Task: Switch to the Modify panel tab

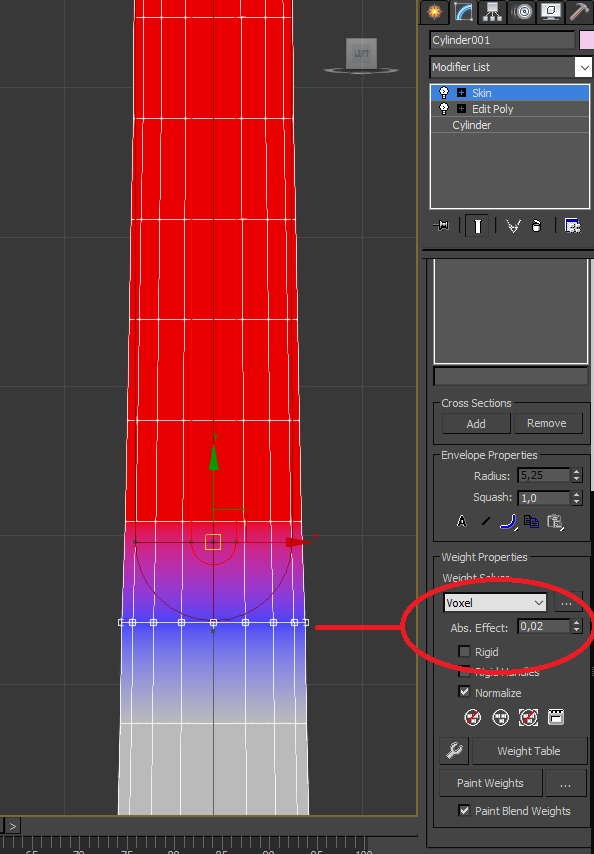Action: [463, 12]
